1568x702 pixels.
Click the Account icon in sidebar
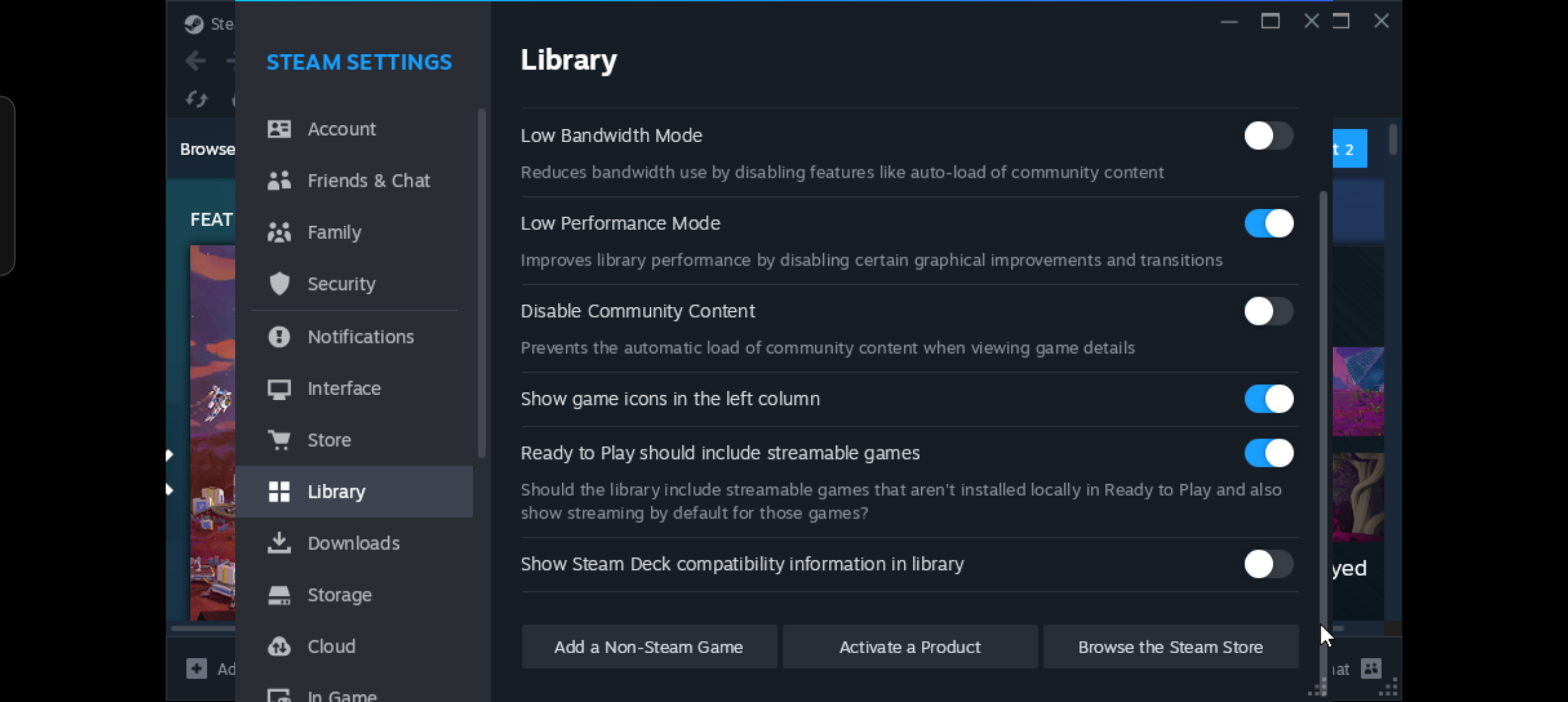(279, 129)
